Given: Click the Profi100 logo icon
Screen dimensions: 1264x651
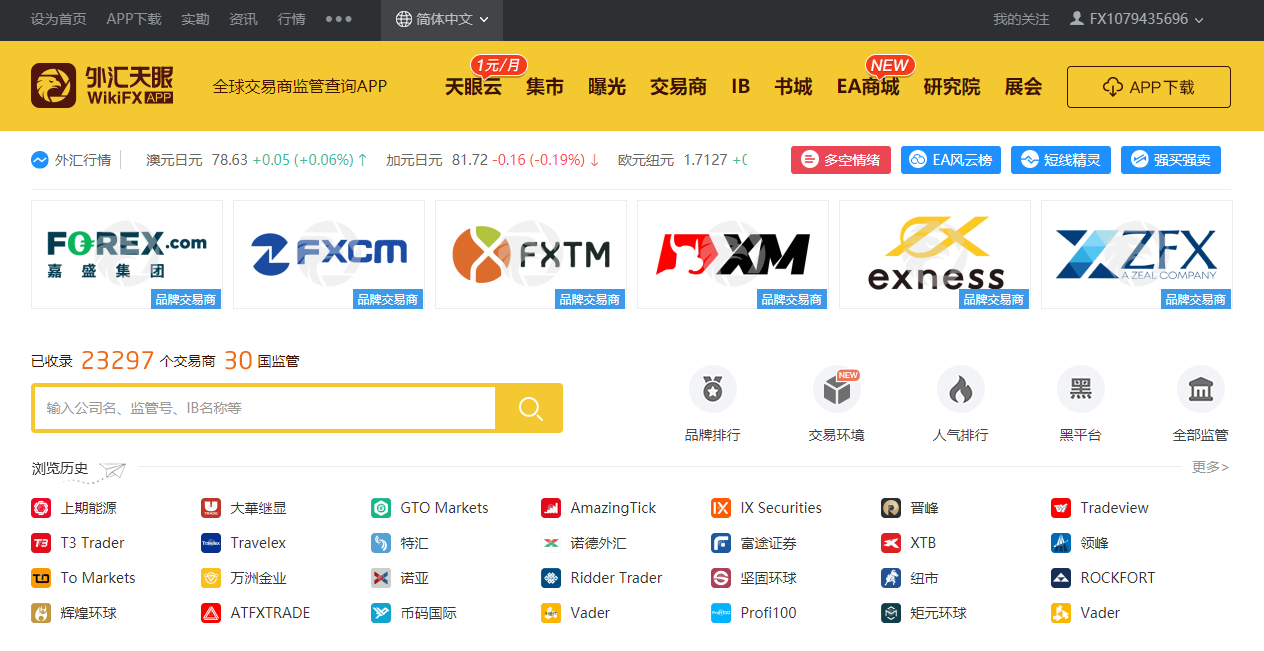Looking at the screenshot, I should click(x=721, y=613).
